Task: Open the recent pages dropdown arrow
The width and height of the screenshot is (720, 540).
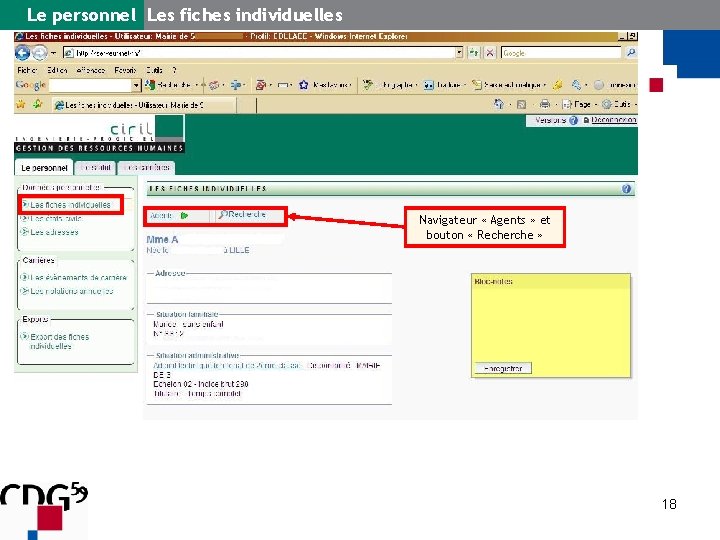Action: coord(54,53)
